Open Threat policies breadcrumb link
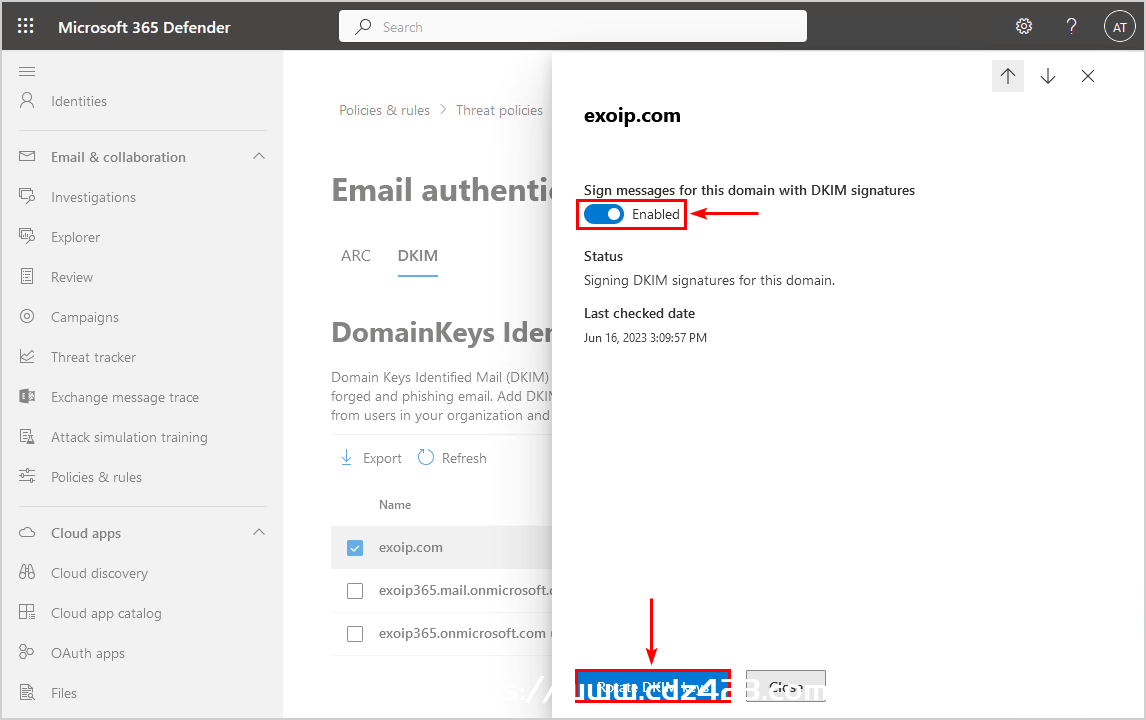The image size is (1146, 720). [x=499, y=110]
